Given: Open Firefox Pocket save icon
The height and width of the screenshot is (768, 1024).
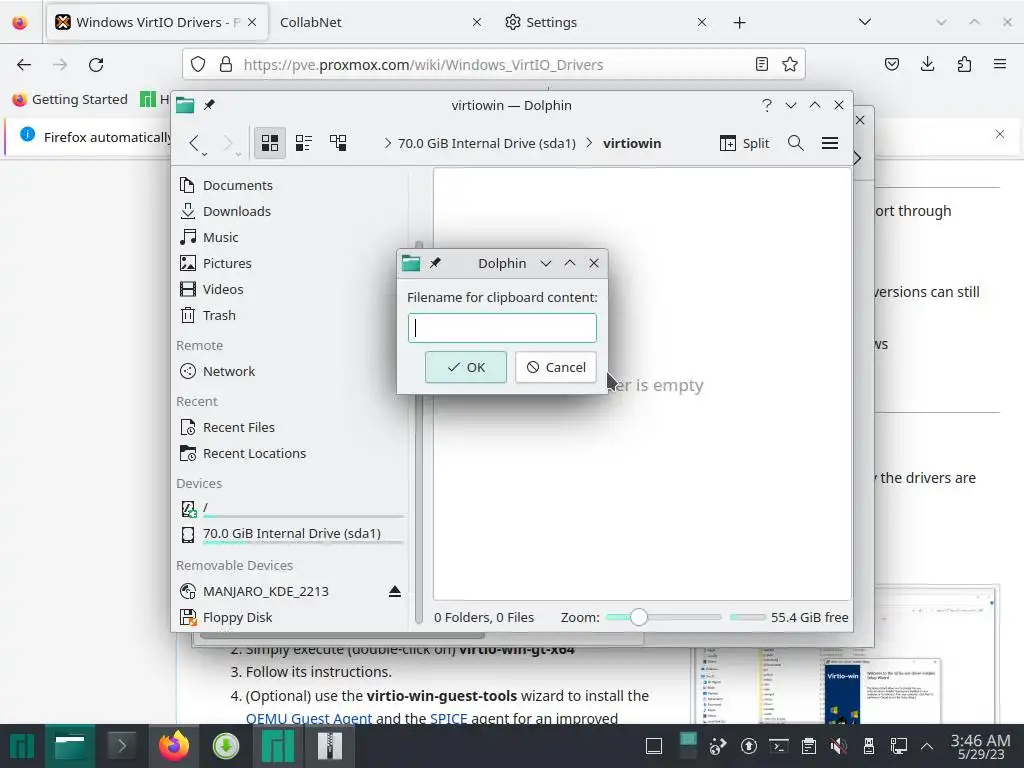Looking at the screenshot, I should point(892,64).
